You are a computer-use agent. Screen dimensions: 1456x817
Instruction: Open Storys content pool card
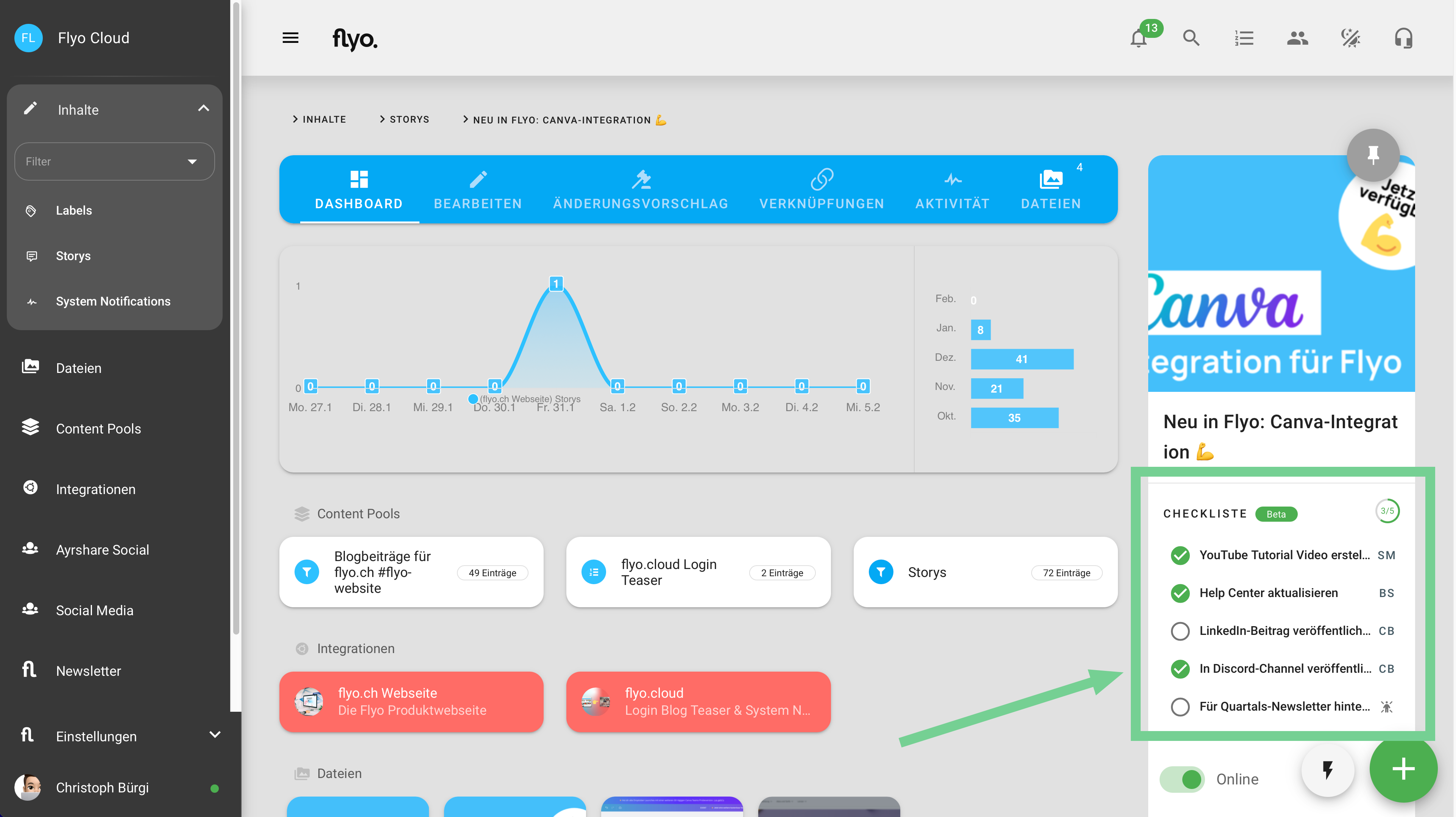tap(985, 572)
